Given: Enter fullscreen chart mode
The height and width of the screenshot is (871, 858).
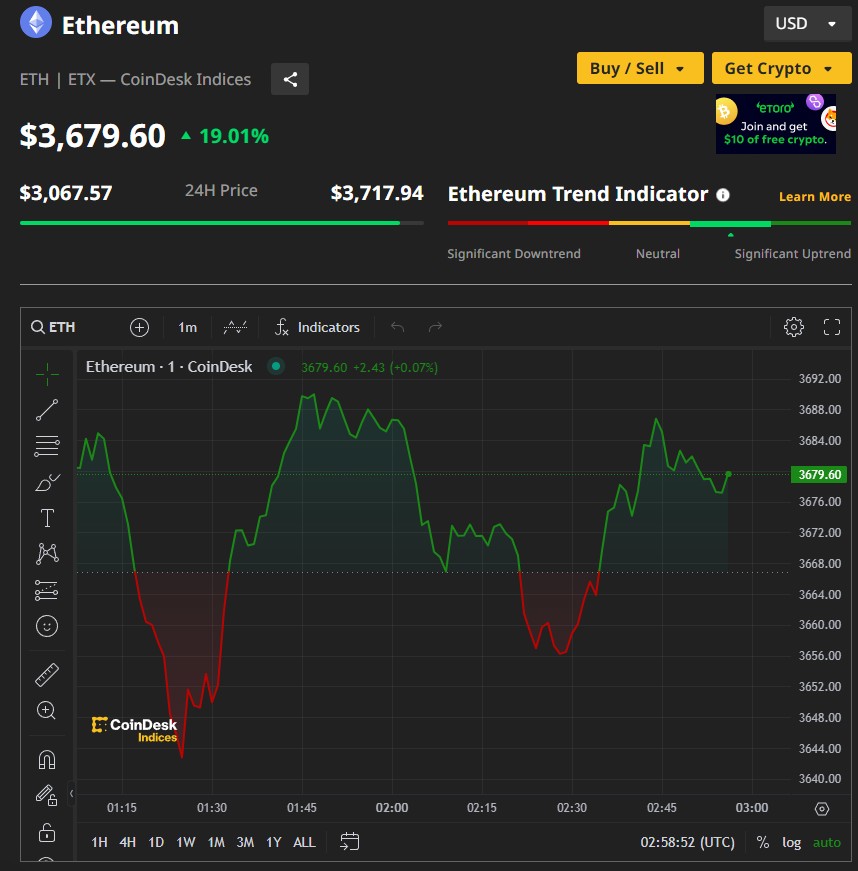Looking at the screenshot, I should [832, 327].
